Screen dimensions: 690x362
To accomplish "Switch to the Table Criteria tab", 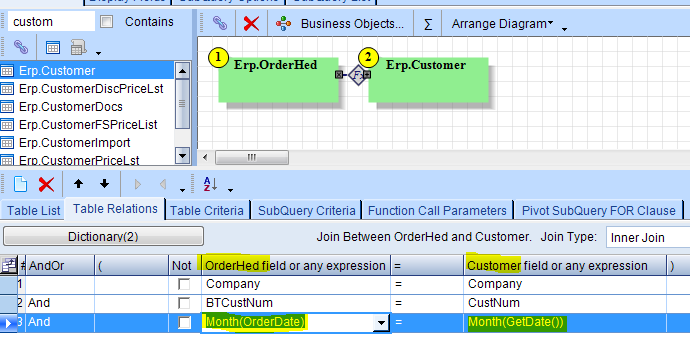I will coord(207,211).
